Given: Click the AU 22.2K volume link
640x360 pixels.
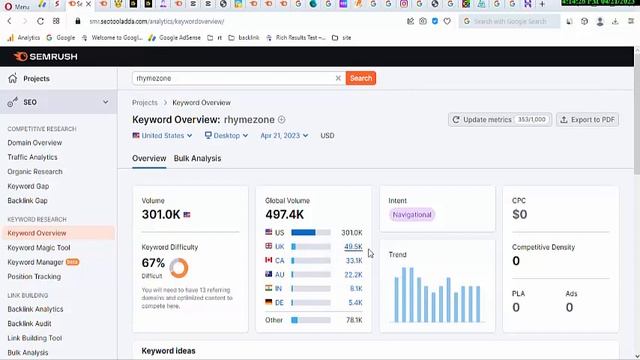Looking at the screenshot, I should coord(353,275).
